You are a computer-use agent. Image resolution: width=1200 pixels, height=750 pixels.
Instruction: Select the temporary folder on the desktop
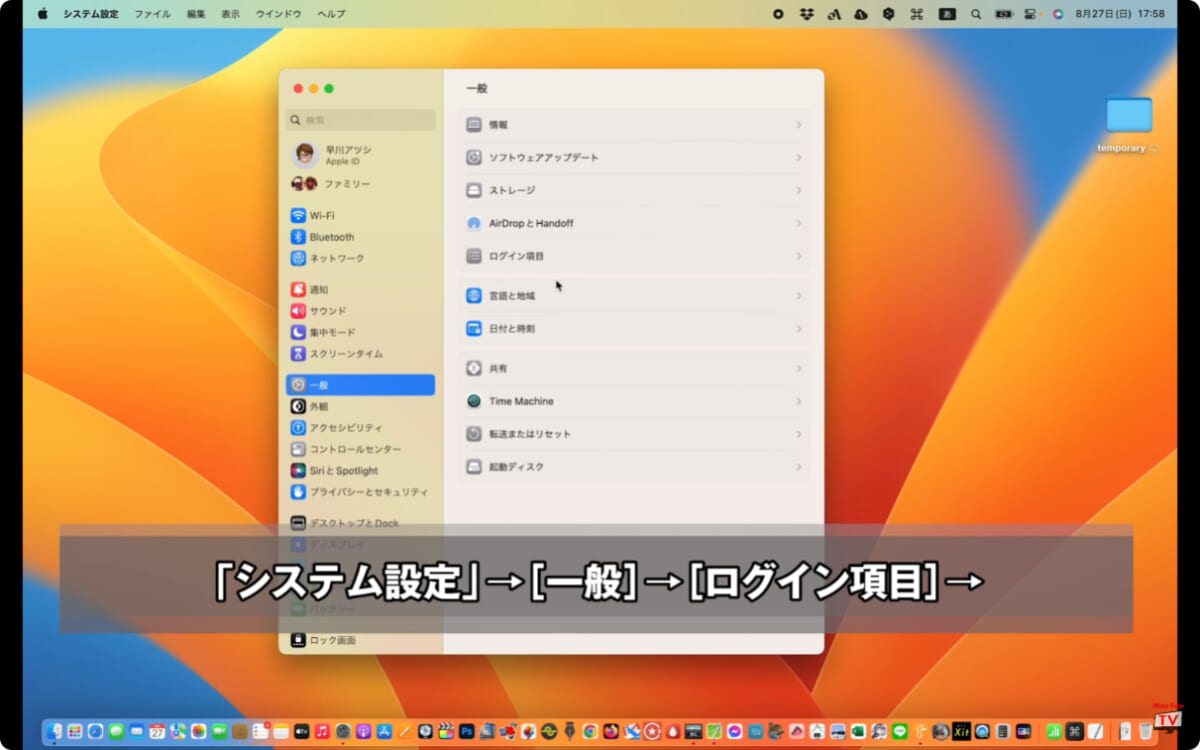pos(1129,124)
